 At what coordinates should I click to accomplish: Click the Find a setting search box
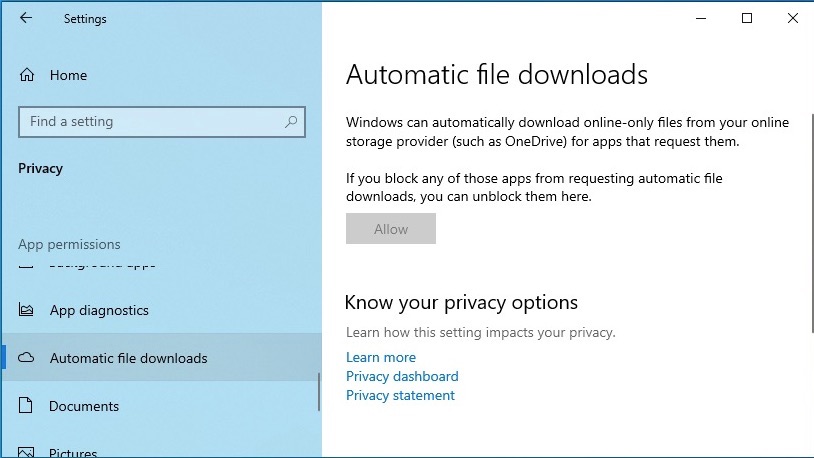(161, 122)
